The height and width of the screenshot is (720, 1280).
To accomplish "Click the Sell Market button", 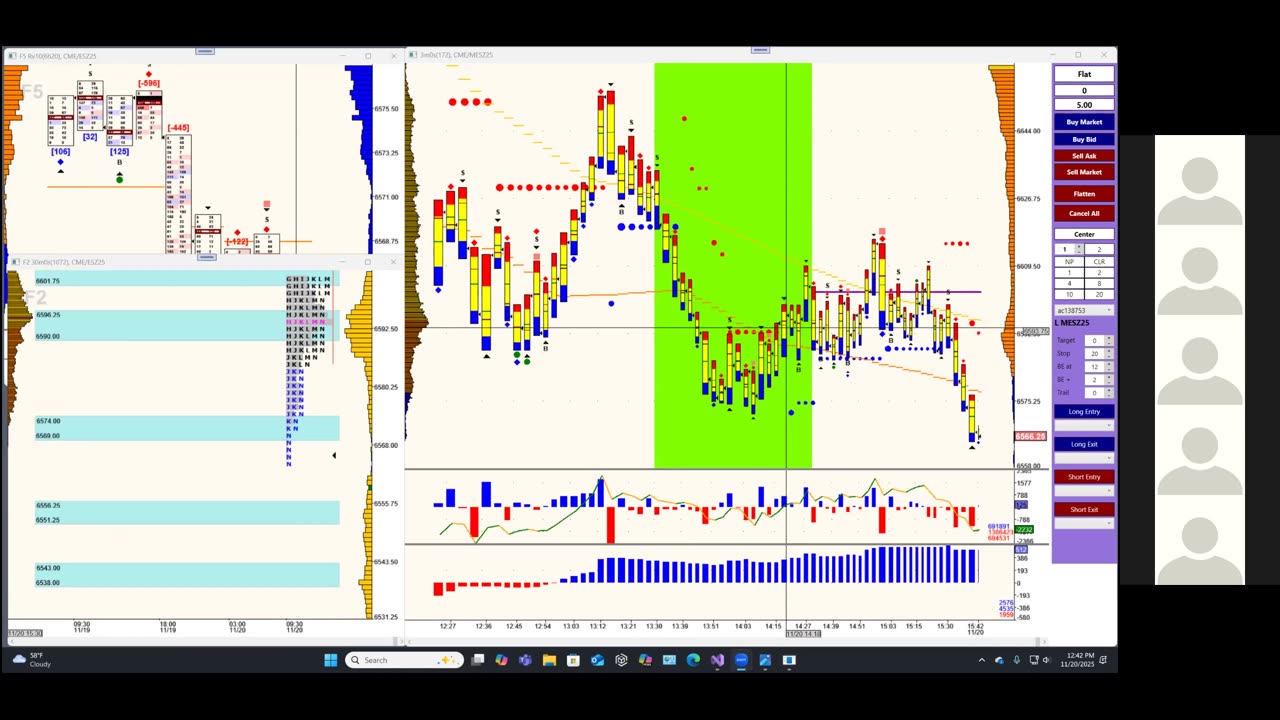I will click(x=1084, y=172).
